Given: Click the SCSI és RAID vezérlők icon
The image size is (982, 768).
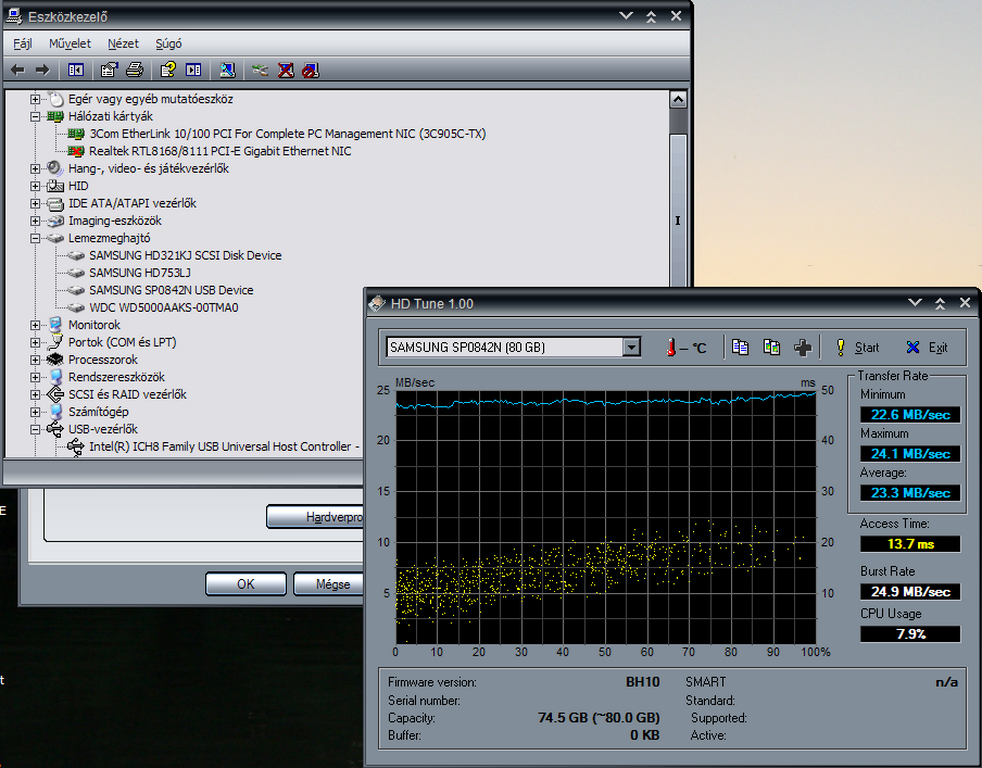Looking at the screenshot, I should [x=55, y=394].
